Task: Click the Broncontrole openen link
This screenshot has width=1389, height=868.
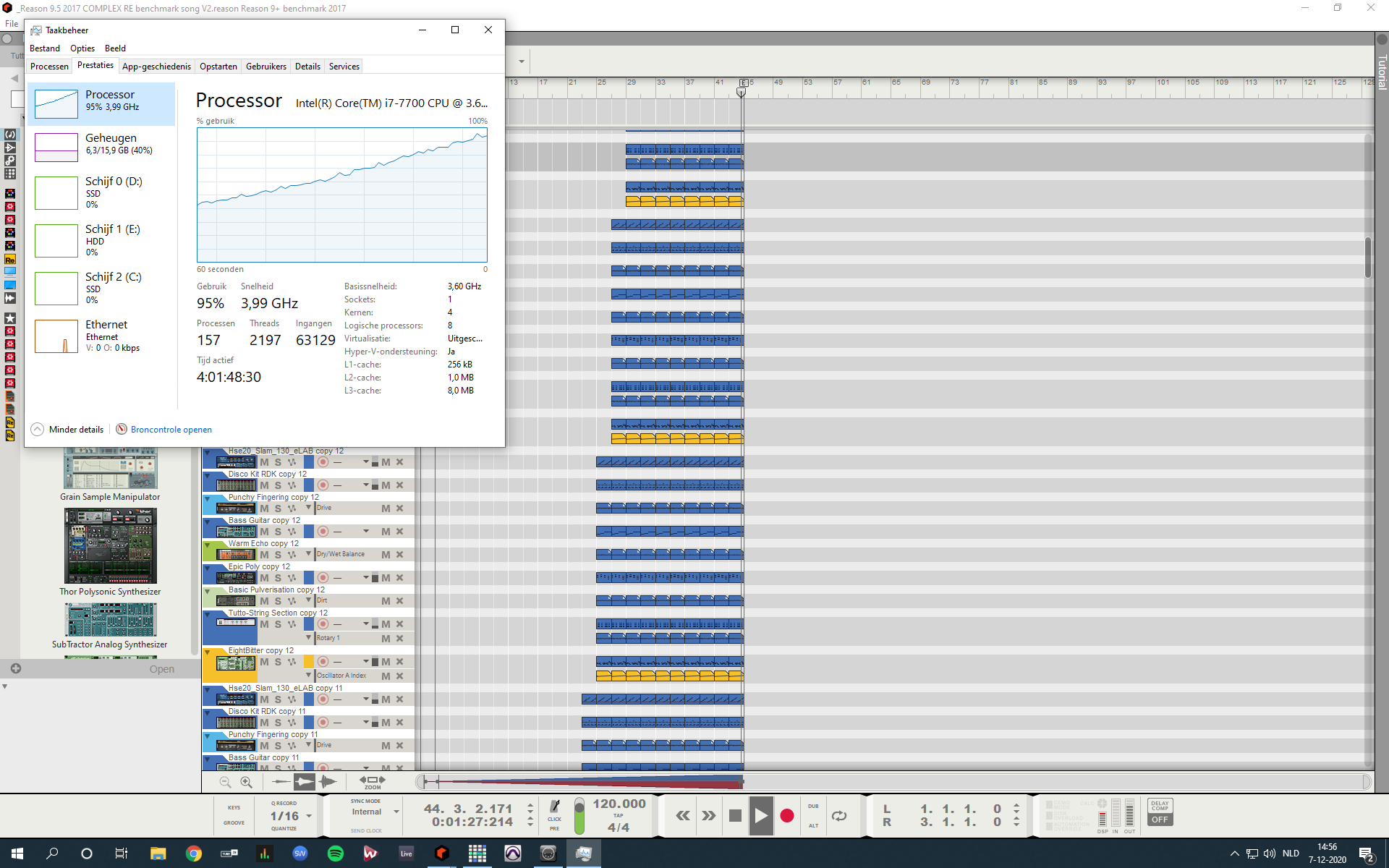Action: [x=171, y=430]
